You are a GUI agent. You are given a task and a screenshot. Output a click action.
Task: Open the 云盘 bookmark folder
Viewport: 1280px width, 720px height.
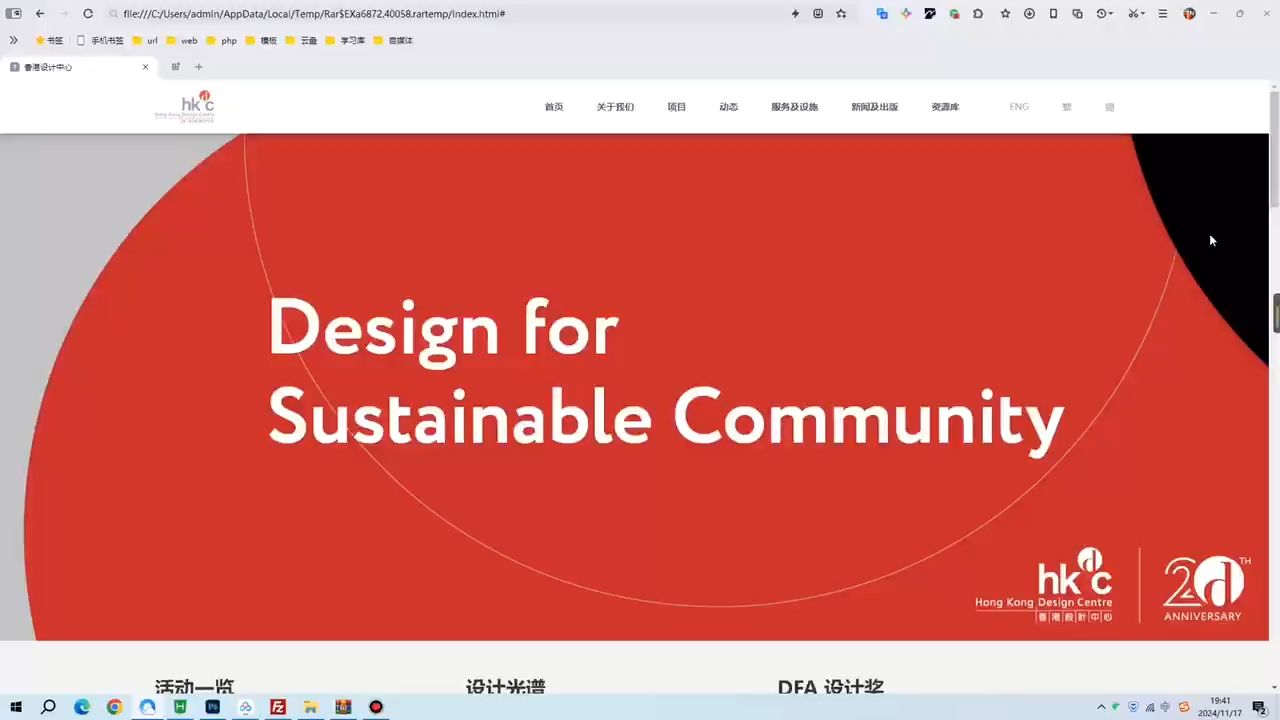click(x=301, y=41)
